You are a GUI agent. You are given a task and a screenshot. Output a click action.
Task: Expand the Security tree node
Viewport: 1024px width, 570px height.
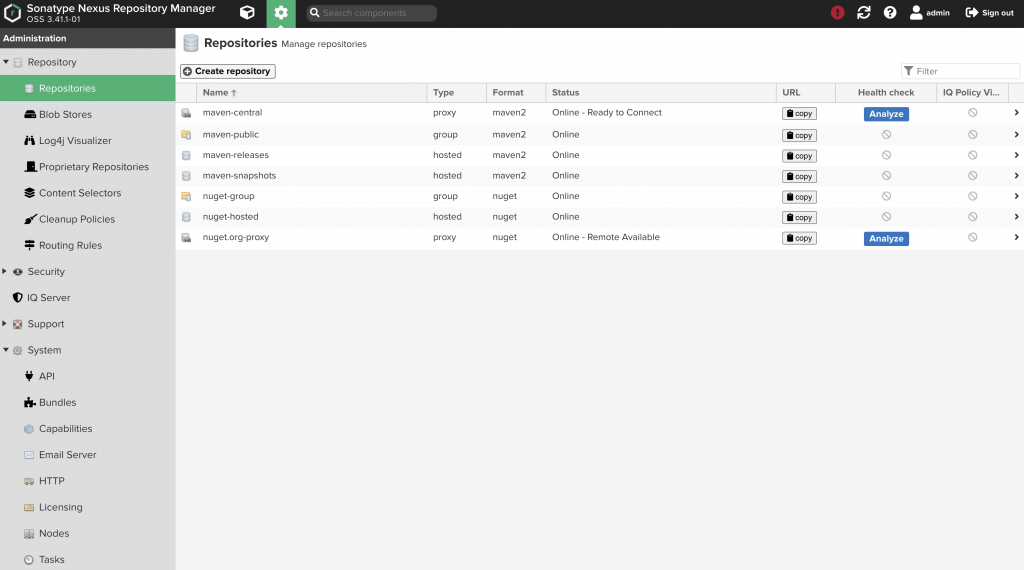5,271
